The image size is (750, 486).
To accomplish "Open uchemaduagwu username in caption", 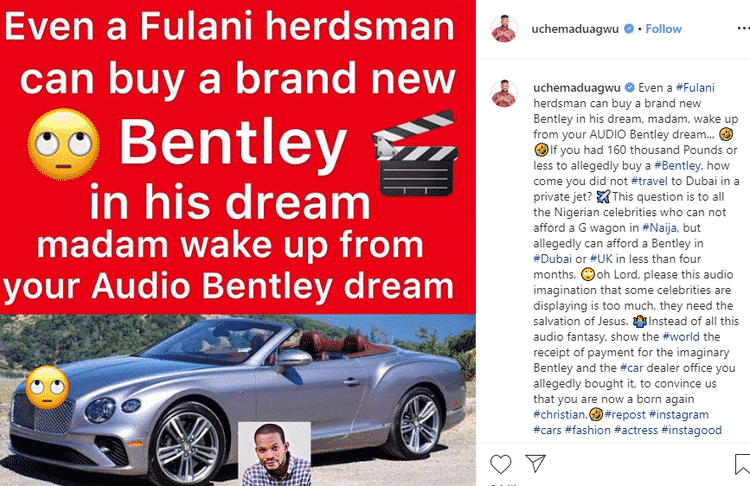I will [577, 88].
